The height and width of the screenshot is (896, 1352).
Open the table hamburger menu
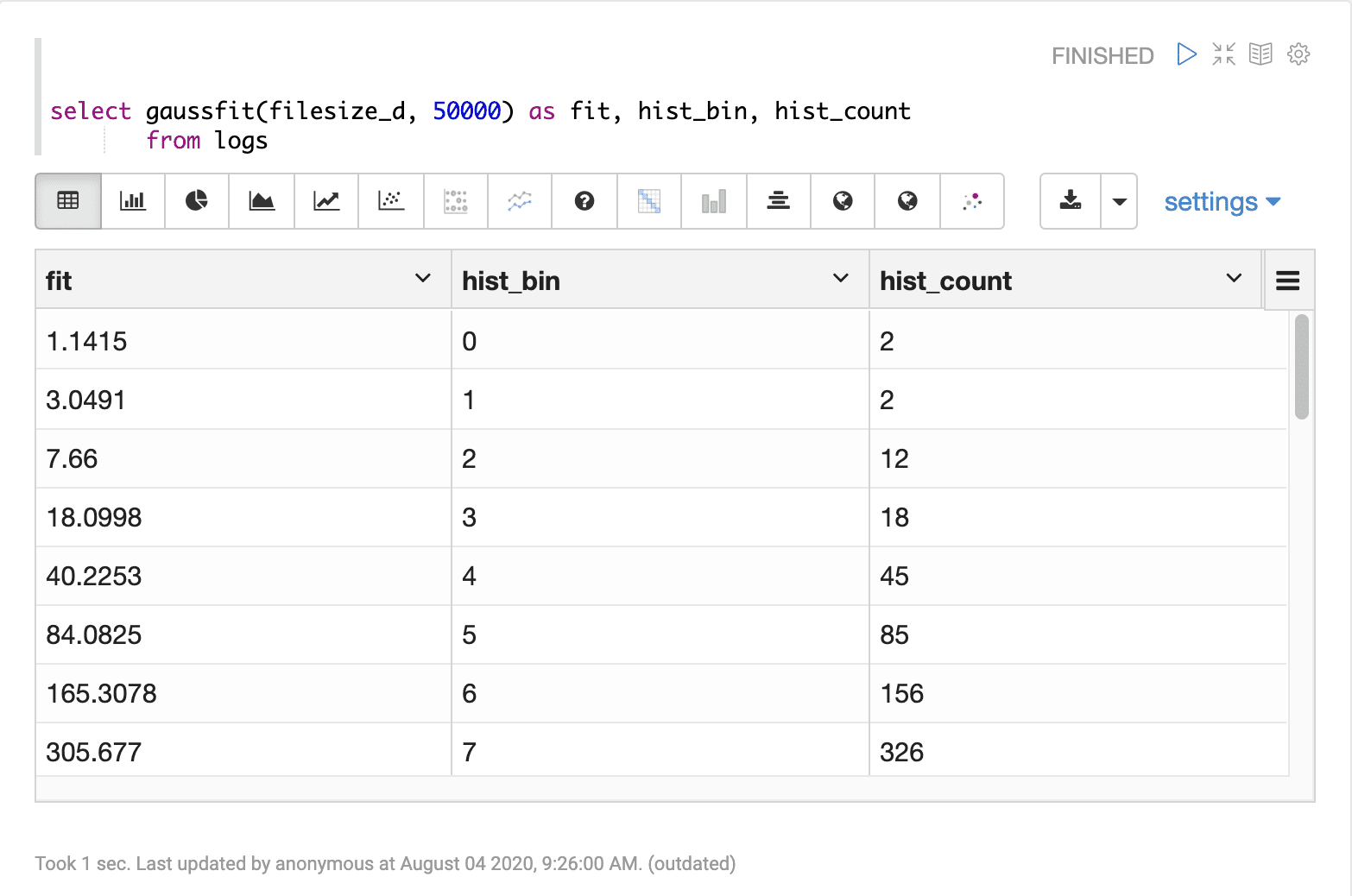click(x=1287, y=280)
